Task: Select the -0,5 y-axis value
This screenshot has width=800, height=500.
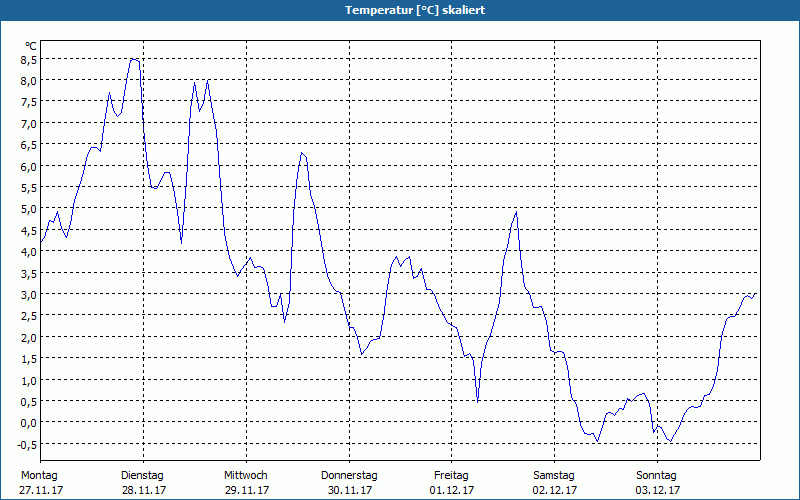Action: (x=27, y=444)
